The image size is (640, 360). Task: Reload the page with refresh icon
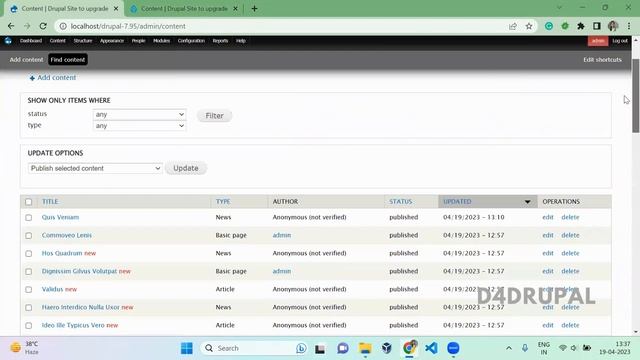pos(43,26)
